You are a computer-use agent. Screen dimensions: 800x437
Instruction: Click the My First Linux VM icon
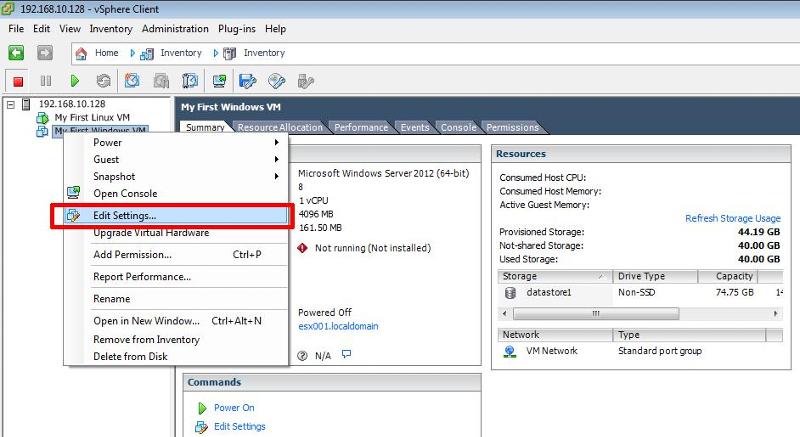pos(42,118)
